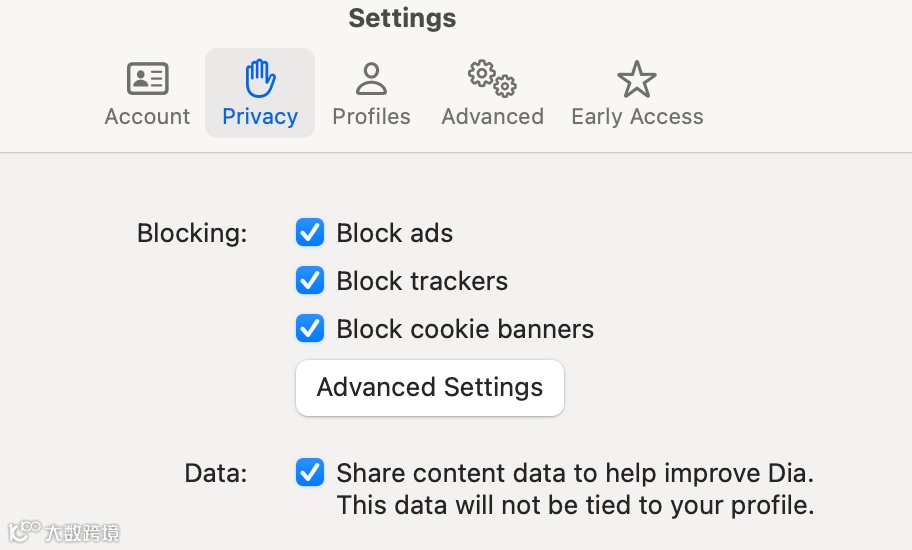Click the Privacy hand icon

260,78
